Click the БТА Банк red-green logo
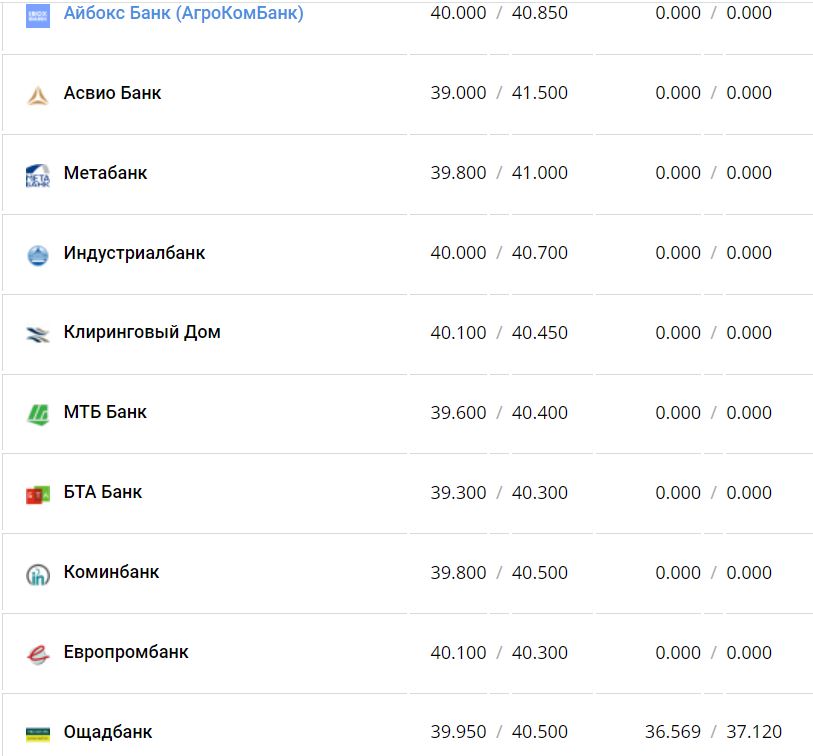This screenshot has height=756, width=813. pos(37,494)
